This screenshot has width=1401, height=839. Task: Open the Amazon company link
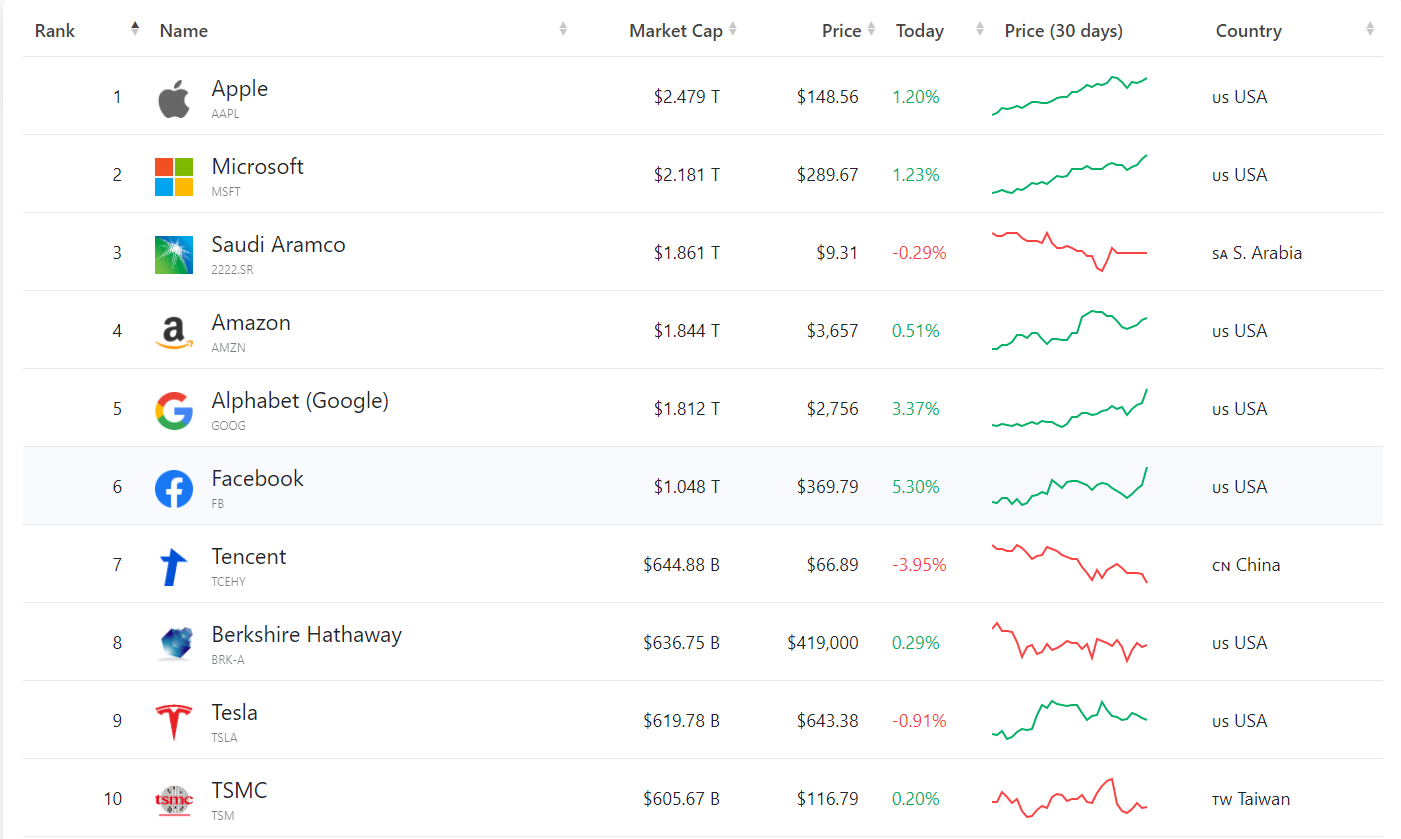(x=251, y=322)
